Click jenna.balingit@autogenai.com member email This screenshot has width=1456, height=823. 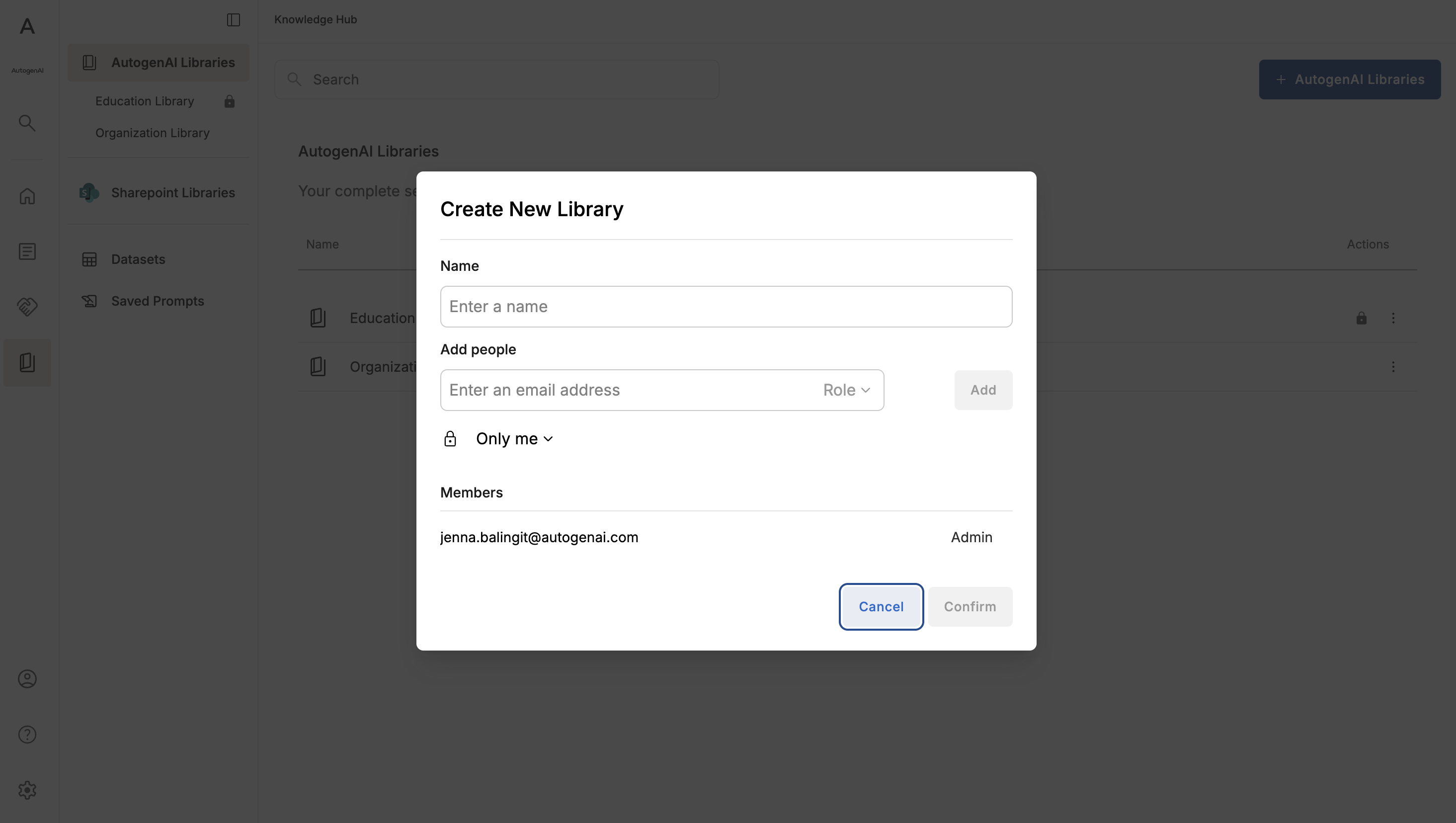539,537
